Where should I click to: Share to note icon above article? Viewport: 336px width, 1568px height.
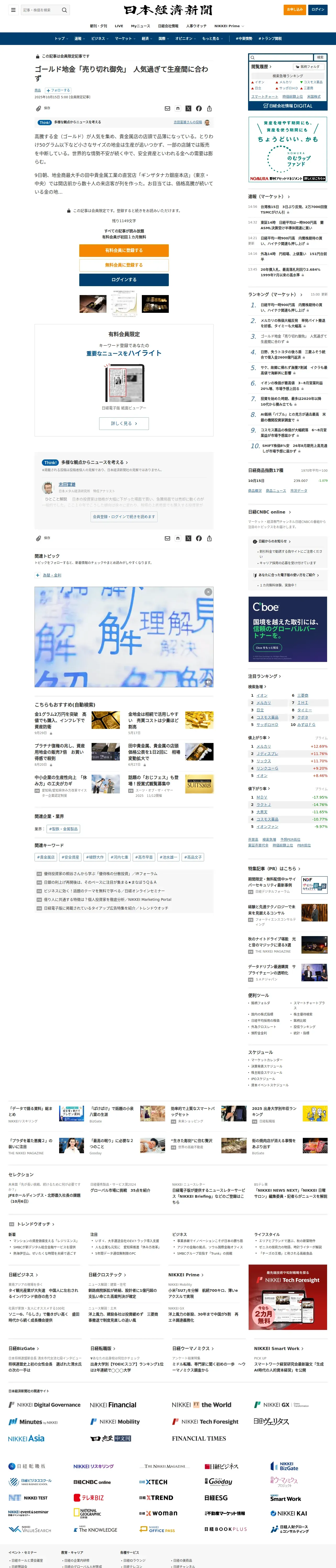pyautogui.click(x=178, y=108)
